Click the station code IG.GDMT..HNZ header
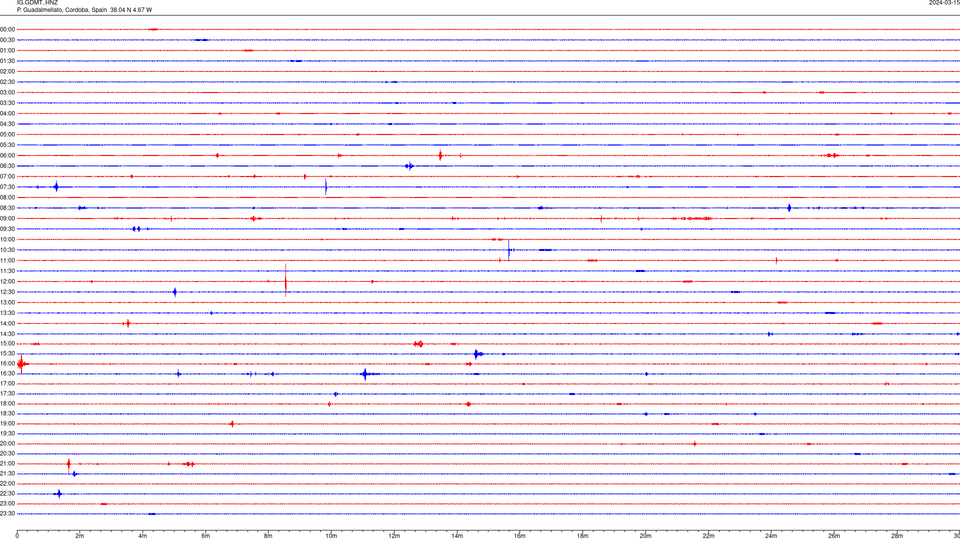Screen dimensions: 960x540 tap(37, 2)
